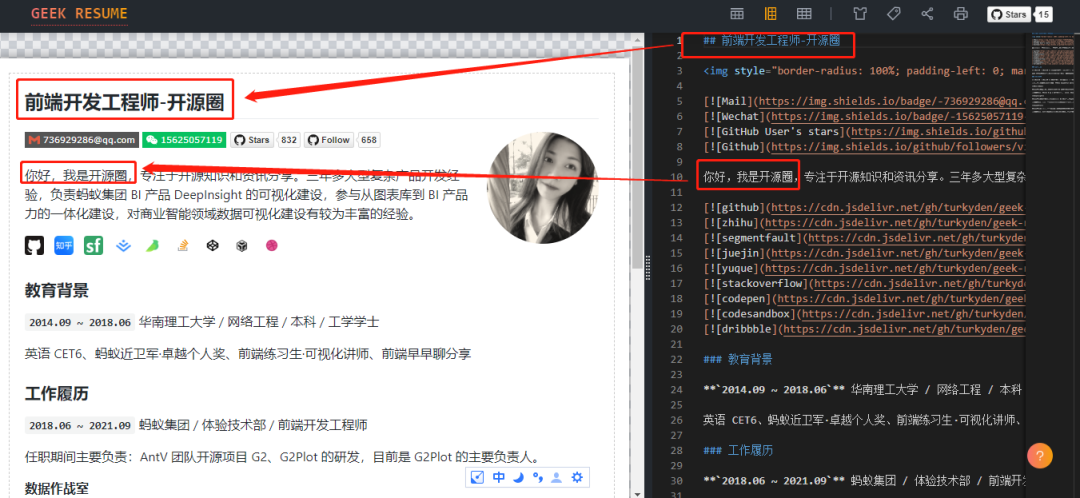Click the [![github] line in the editor
Screen dimensions: 1080x498
click(865, 207)
